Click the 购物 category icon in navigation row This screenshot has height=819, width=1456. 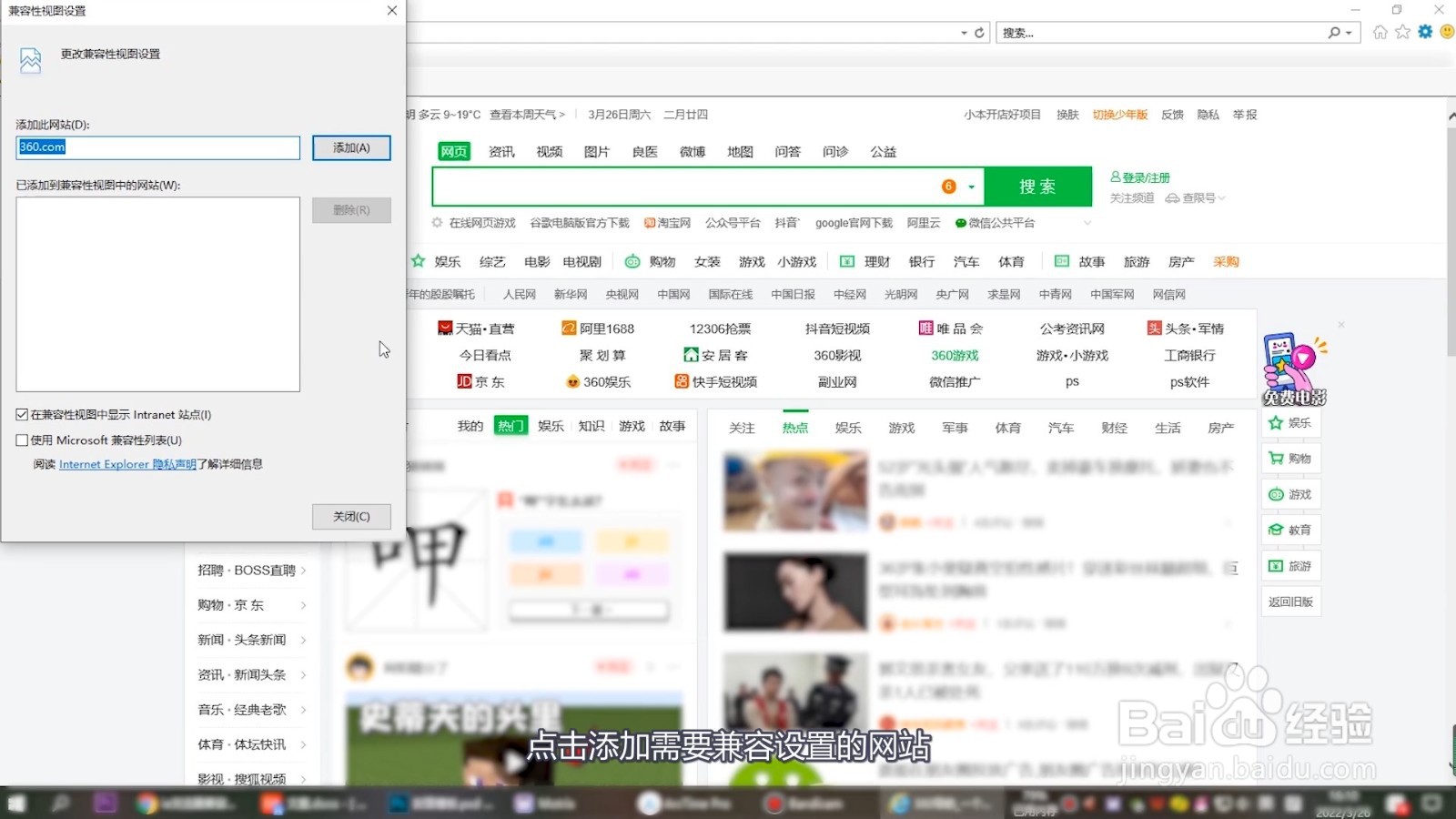(x=632, y=261)
